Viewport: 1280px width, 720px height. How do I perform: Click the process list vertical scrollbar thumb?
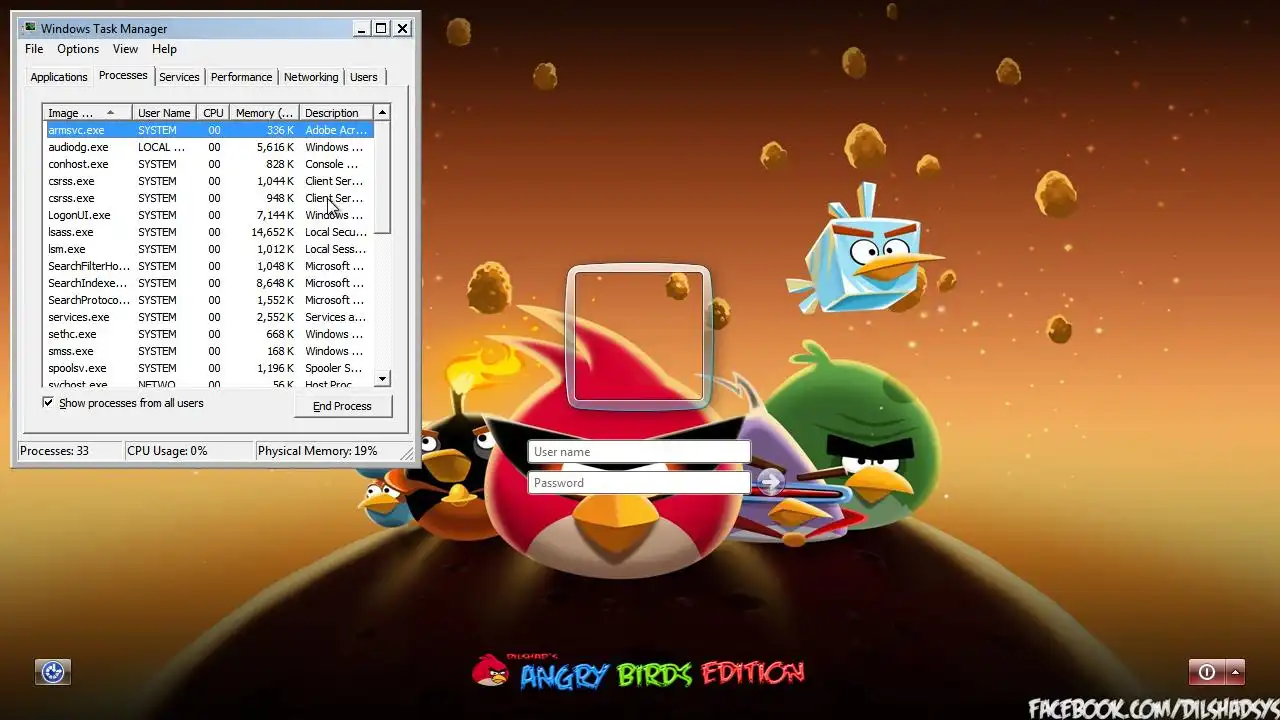382,178
